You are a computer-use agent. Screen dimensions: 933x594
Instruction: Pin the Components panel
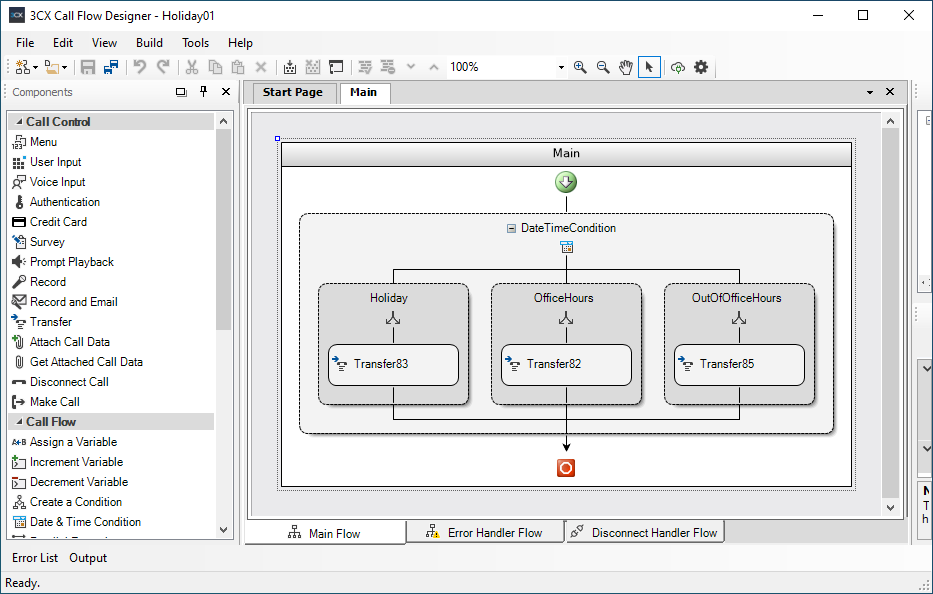click(x=204, y=92)
